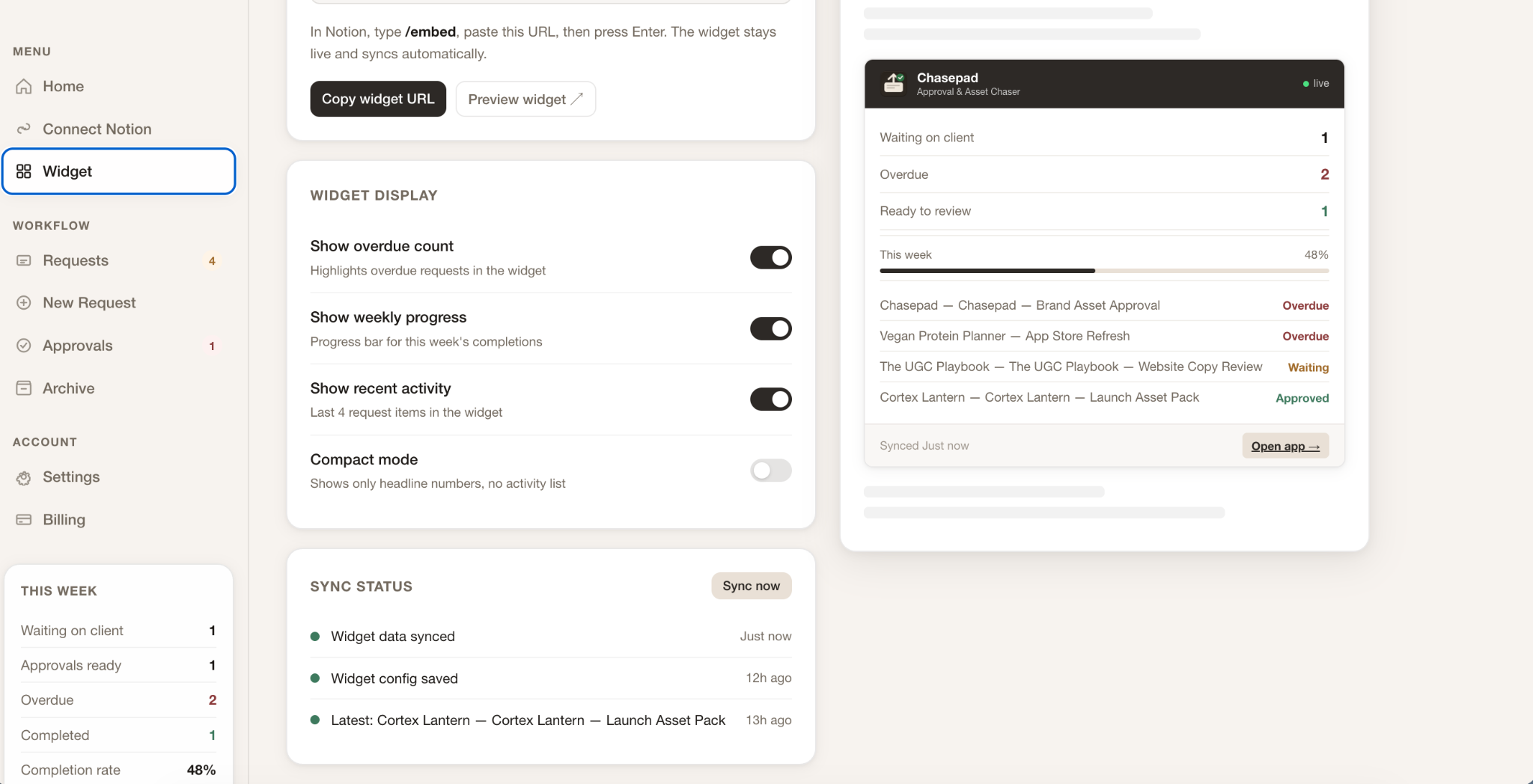Click the green dot beside Widget config saved
This screenshot has width=1533, height=784.
click(x=315, y=679)
